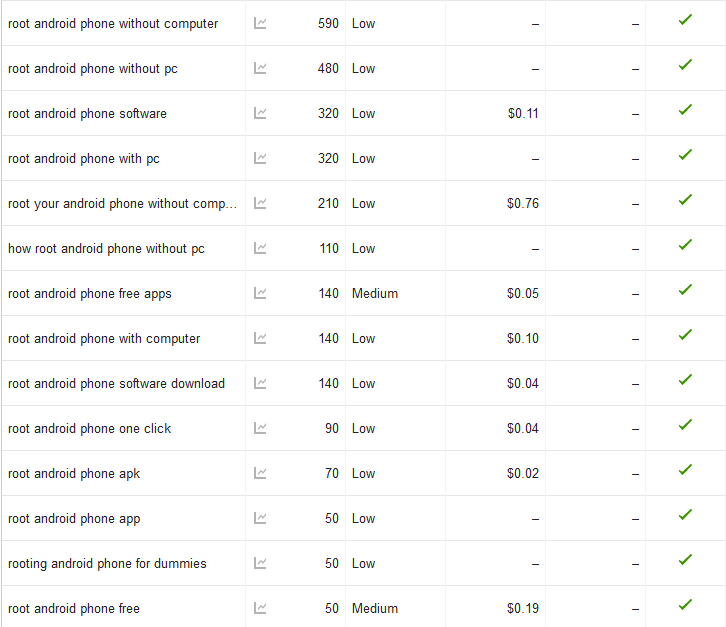
Task: Select keyword 'root android phone software download'
Action: coord(116,383)
